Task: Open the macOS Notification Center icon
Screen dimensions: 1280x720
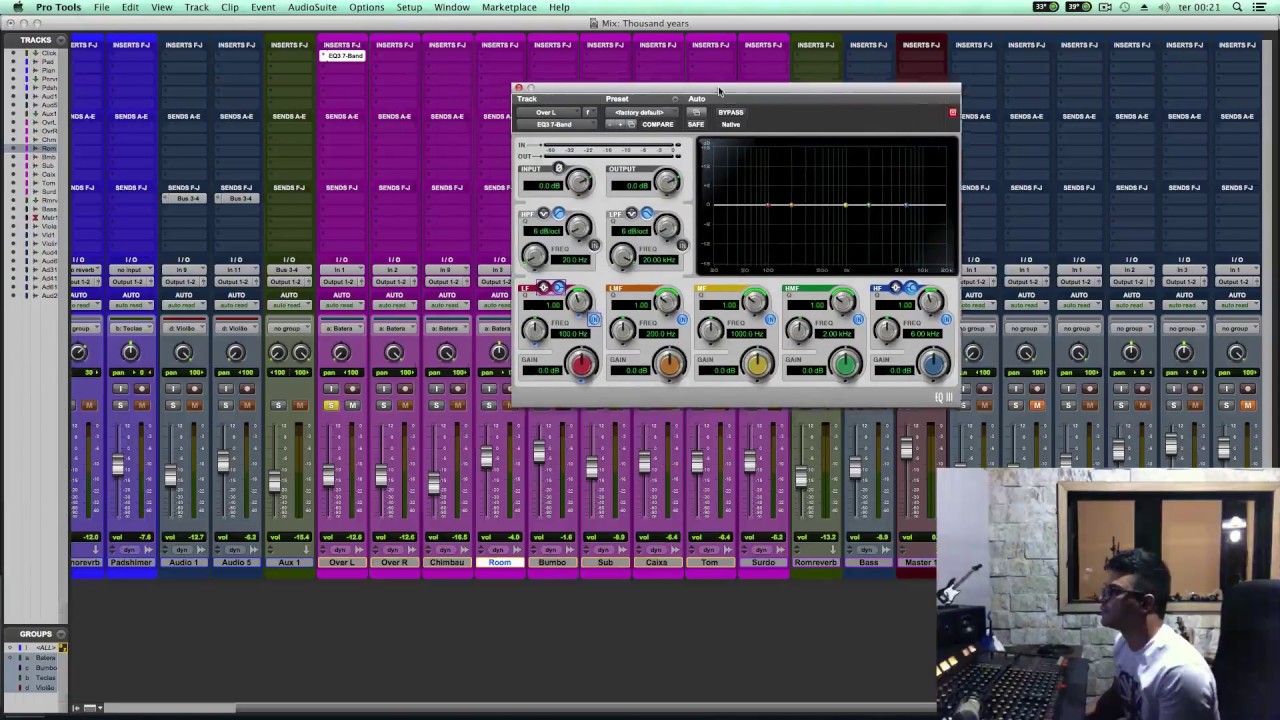Action: (1260, 7)
